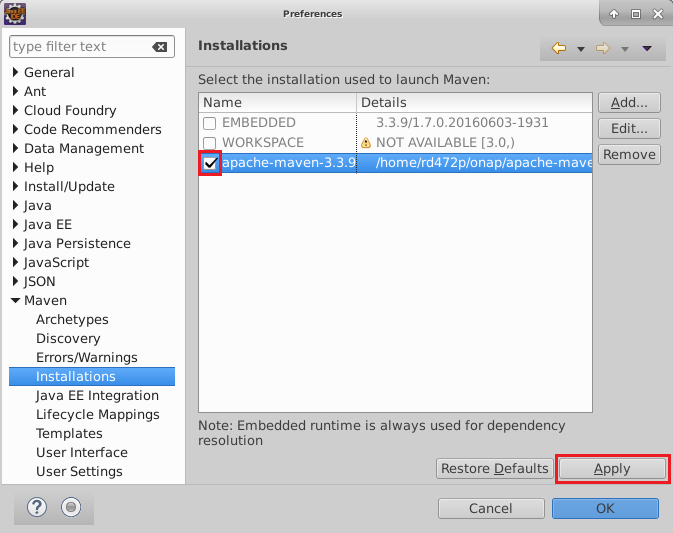Click the 3.3.9/1.7.0.20160603-1931 details cell
673x533 pixels.
(x=462, y=123)
